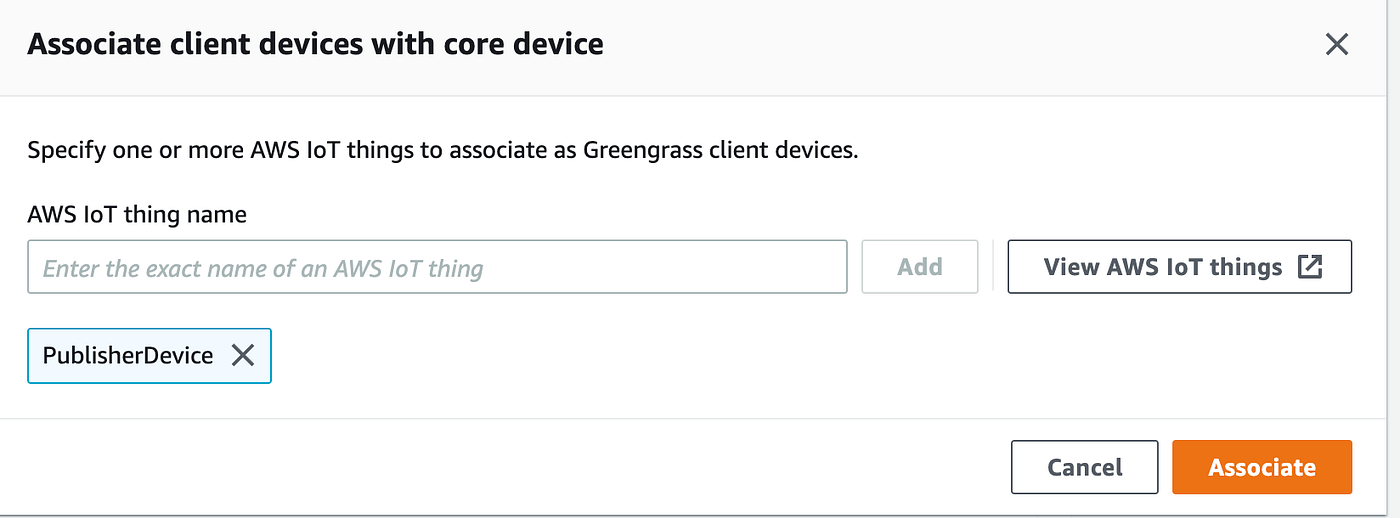Click the dialog footer's empty area beside Cancel
The height and width of the screenshot is (518, 1400).
click(x=500, y=467)
